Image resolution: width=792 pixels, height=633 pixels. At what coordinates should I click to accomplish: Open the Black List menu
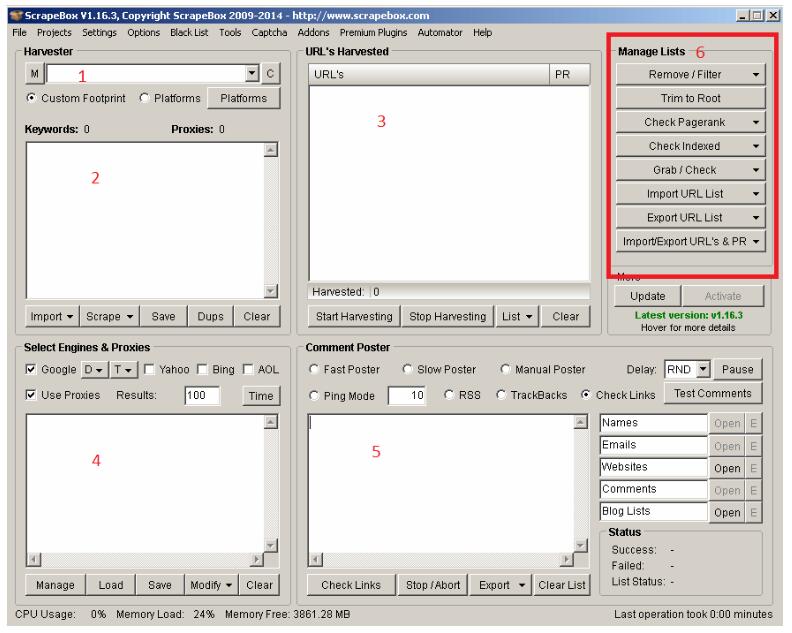pos(189,32)
